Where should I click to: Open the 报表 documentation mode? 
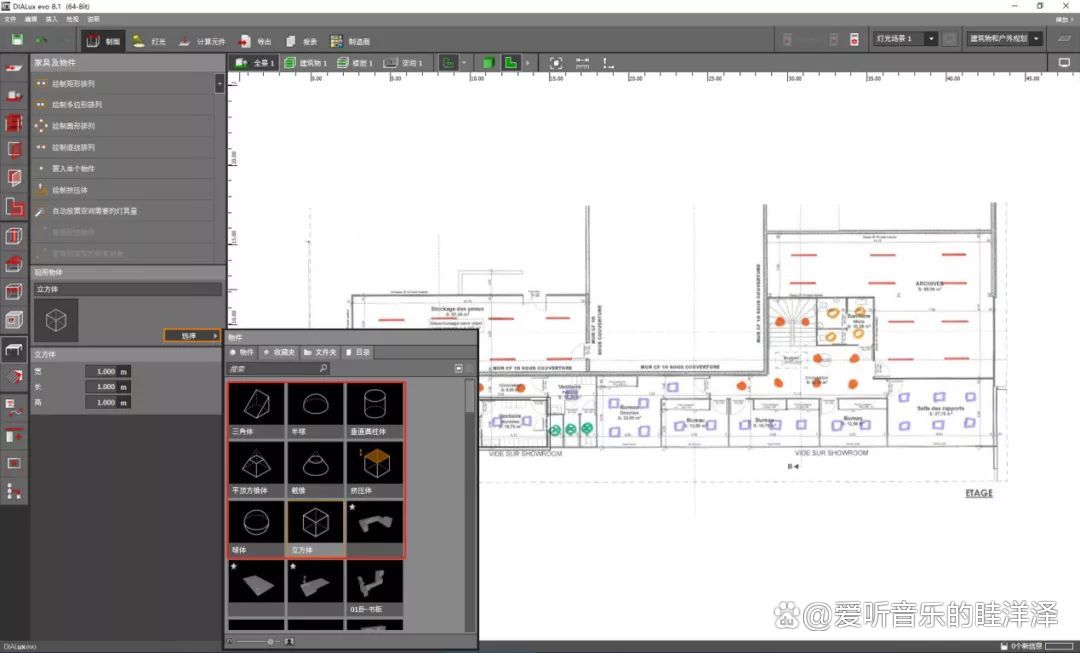click(x=301, y=41)
